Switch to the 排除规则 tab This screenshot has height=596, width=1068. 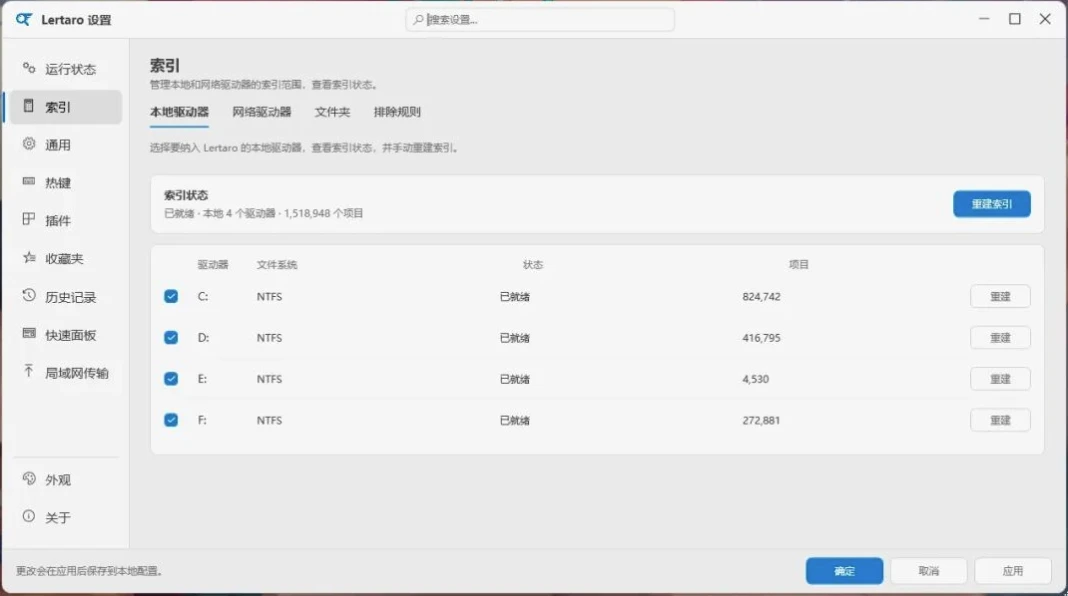click(397, 112)
